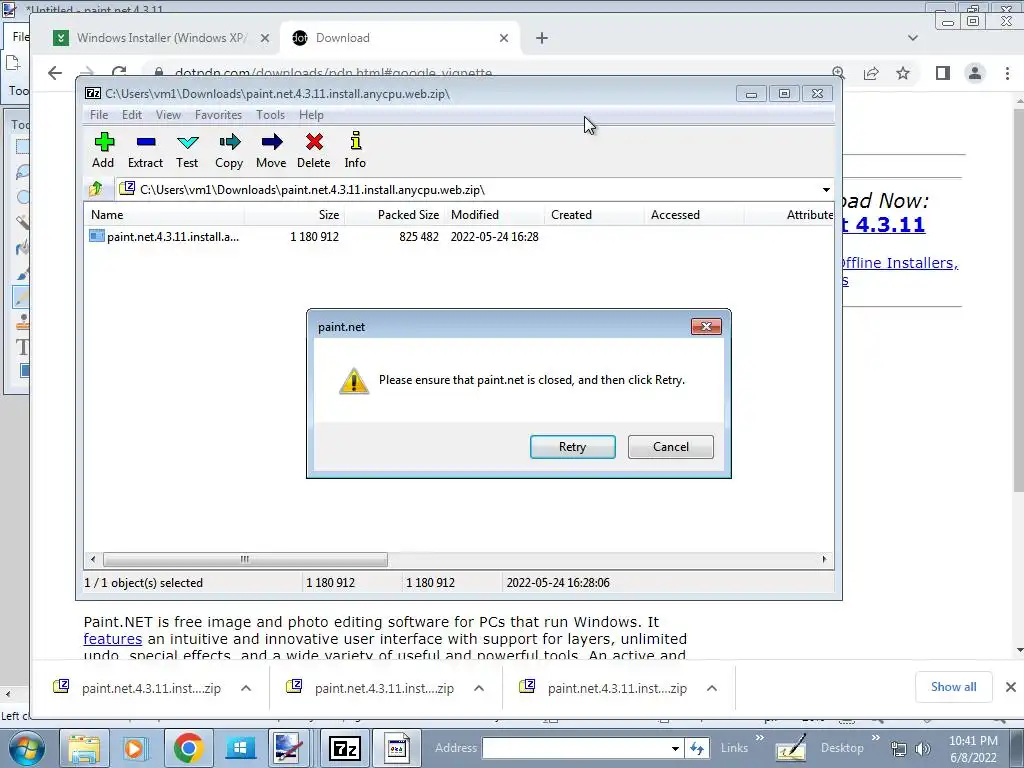Go up one folder level in 7-Zip

[x=96, y=189]
